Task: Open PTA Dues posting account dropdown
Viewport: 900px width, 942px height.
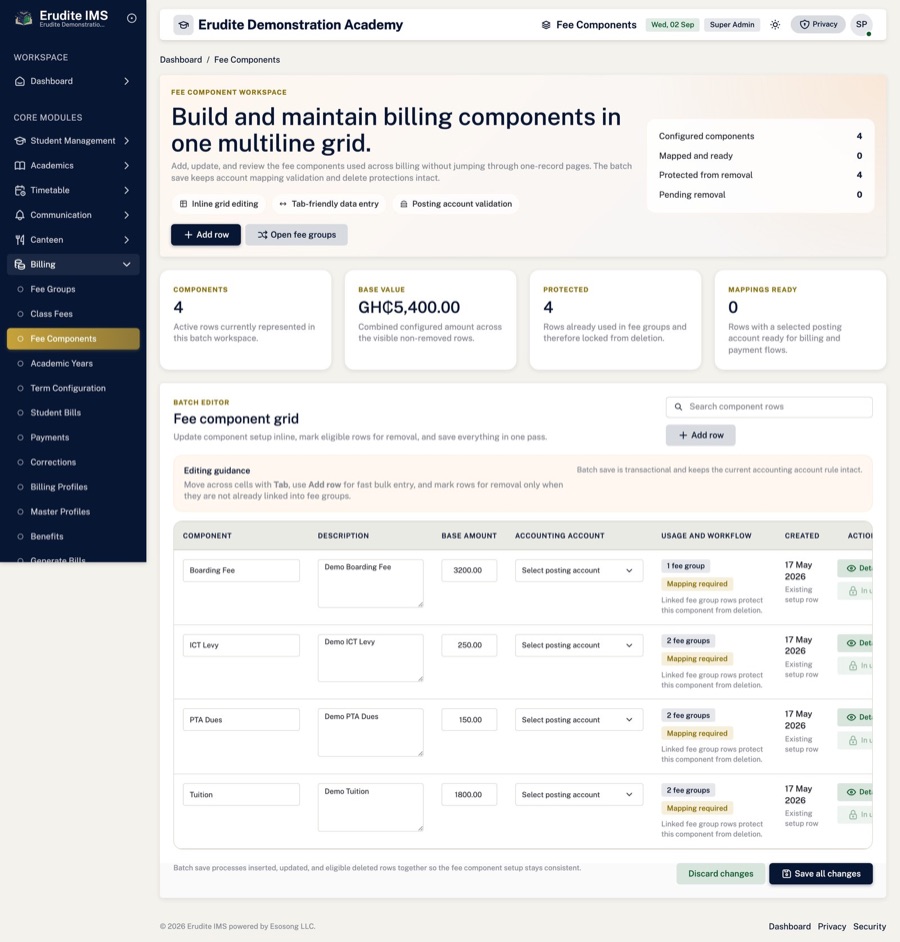Action: 579,720
